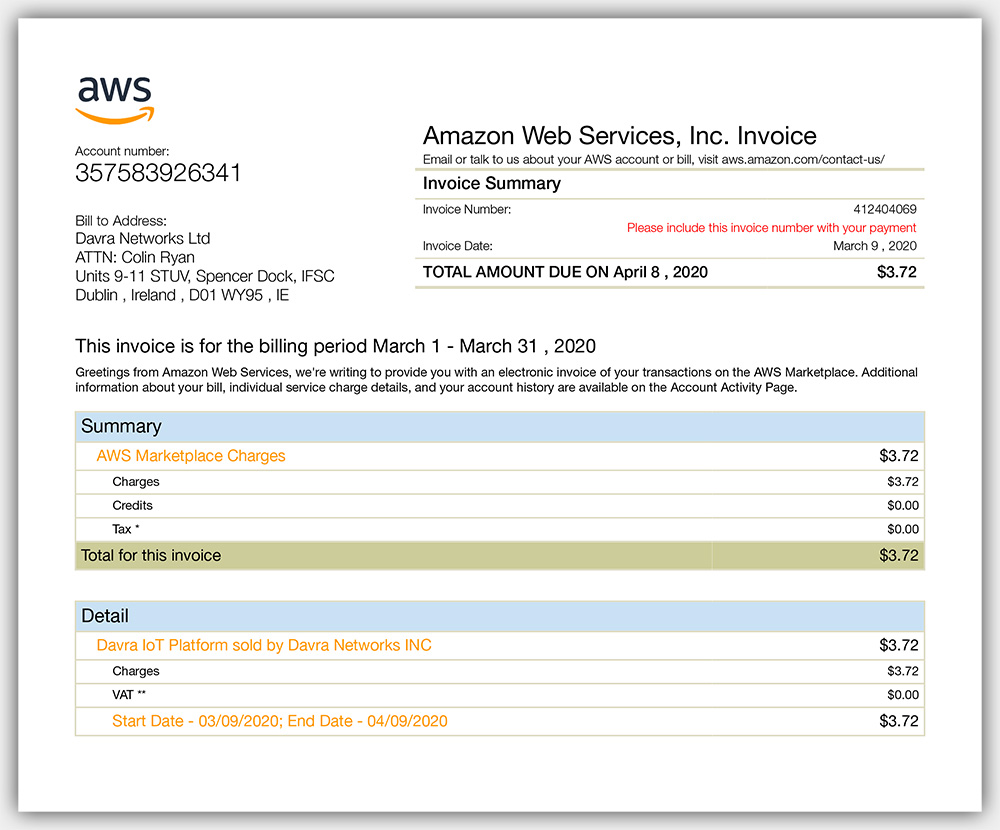Select the $3.72 beside Davra IoT Platform
This screenshot has width=1000, height=830.
click(x=899, y=646)
